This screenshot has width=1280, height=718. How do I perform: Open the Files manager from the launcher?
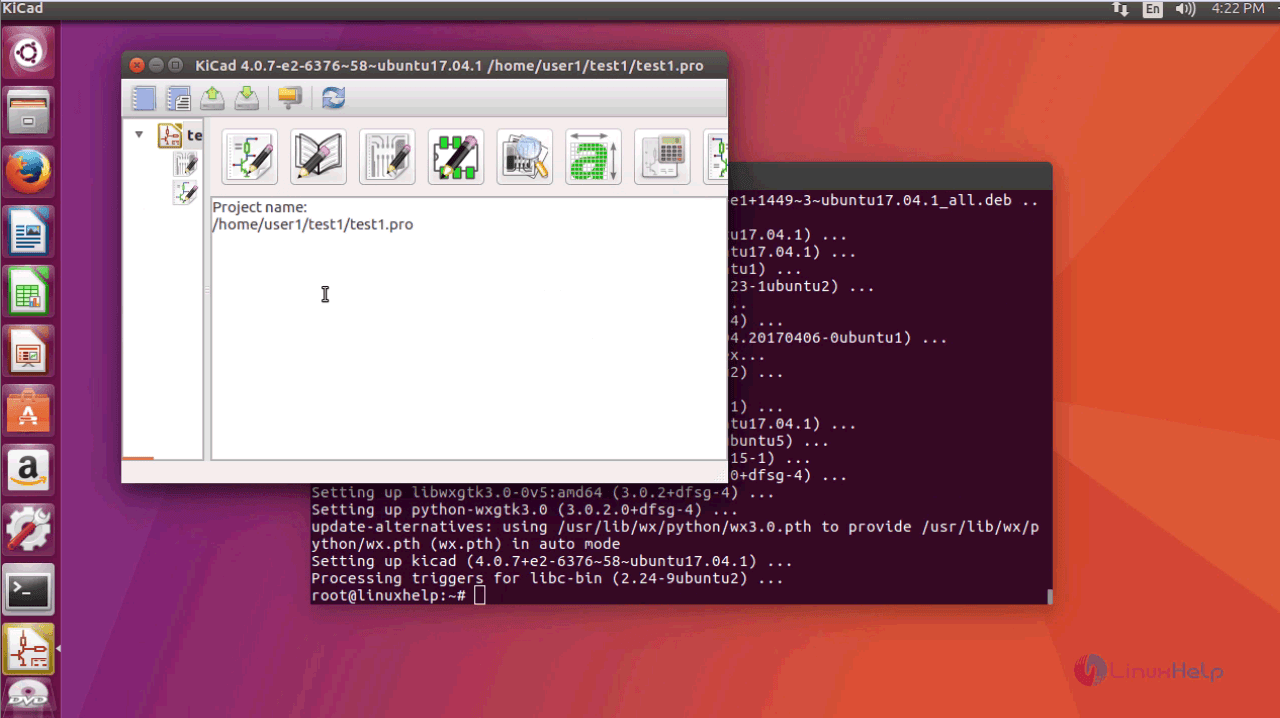point(30,112)
